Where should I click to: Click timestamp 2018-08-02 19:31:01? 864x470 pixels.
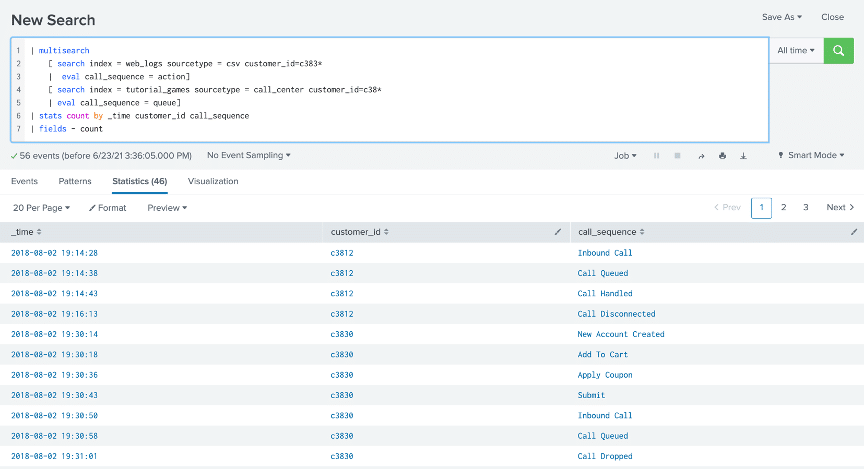click(x=55, y=456)
